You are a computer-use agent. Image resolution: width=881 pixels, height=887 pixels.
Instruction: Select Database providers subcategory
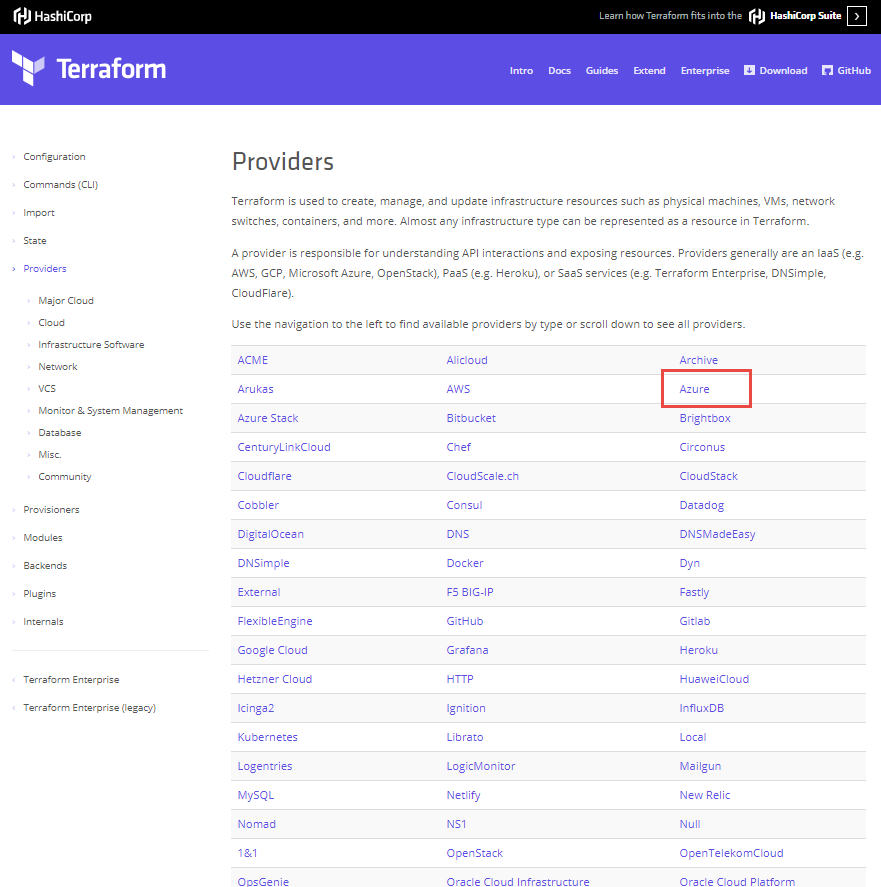tap(60, 433)
